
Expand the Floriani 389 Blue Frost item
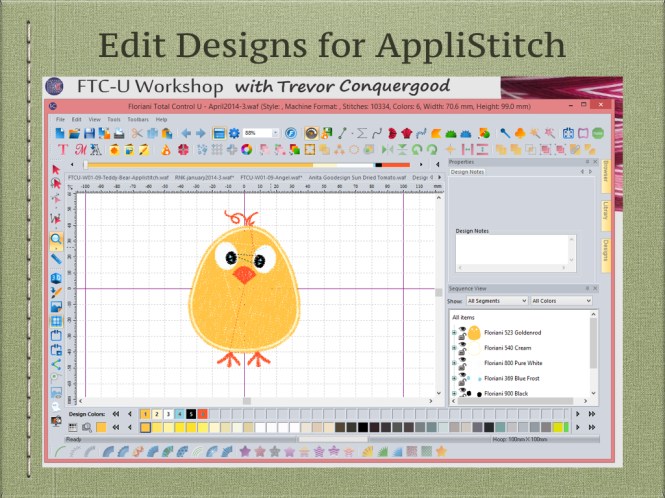(454, 379)
